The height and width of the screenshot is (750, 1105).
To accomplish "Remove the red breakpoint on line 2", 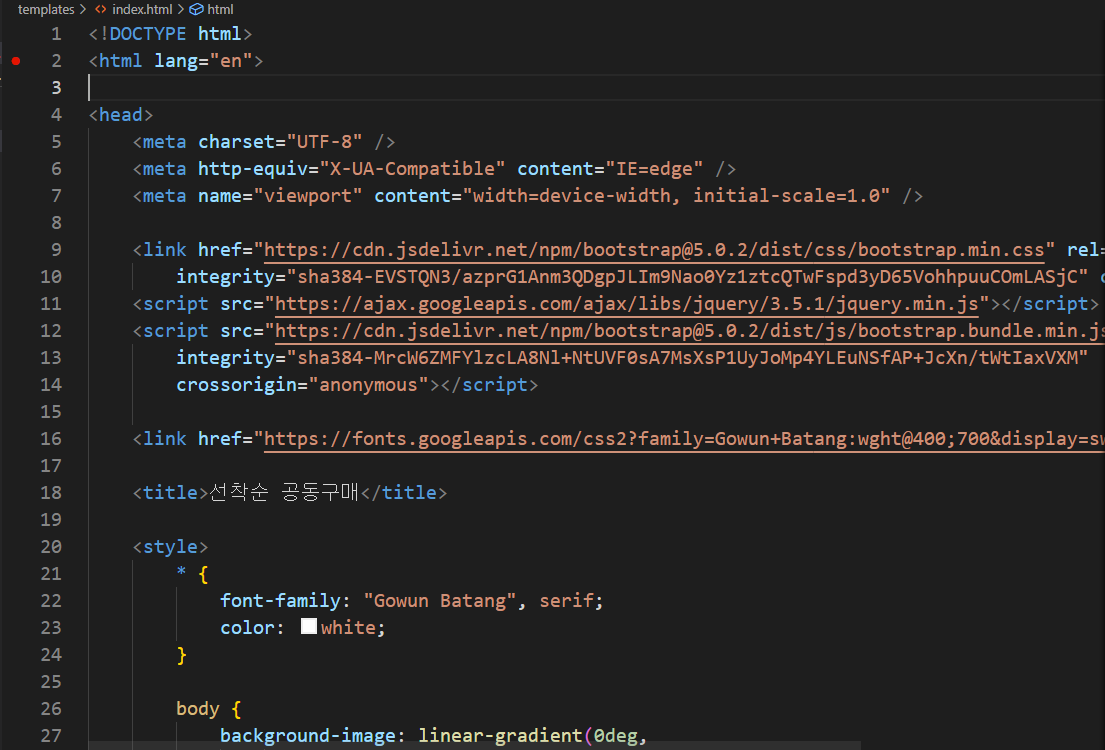I will [16, 61].
